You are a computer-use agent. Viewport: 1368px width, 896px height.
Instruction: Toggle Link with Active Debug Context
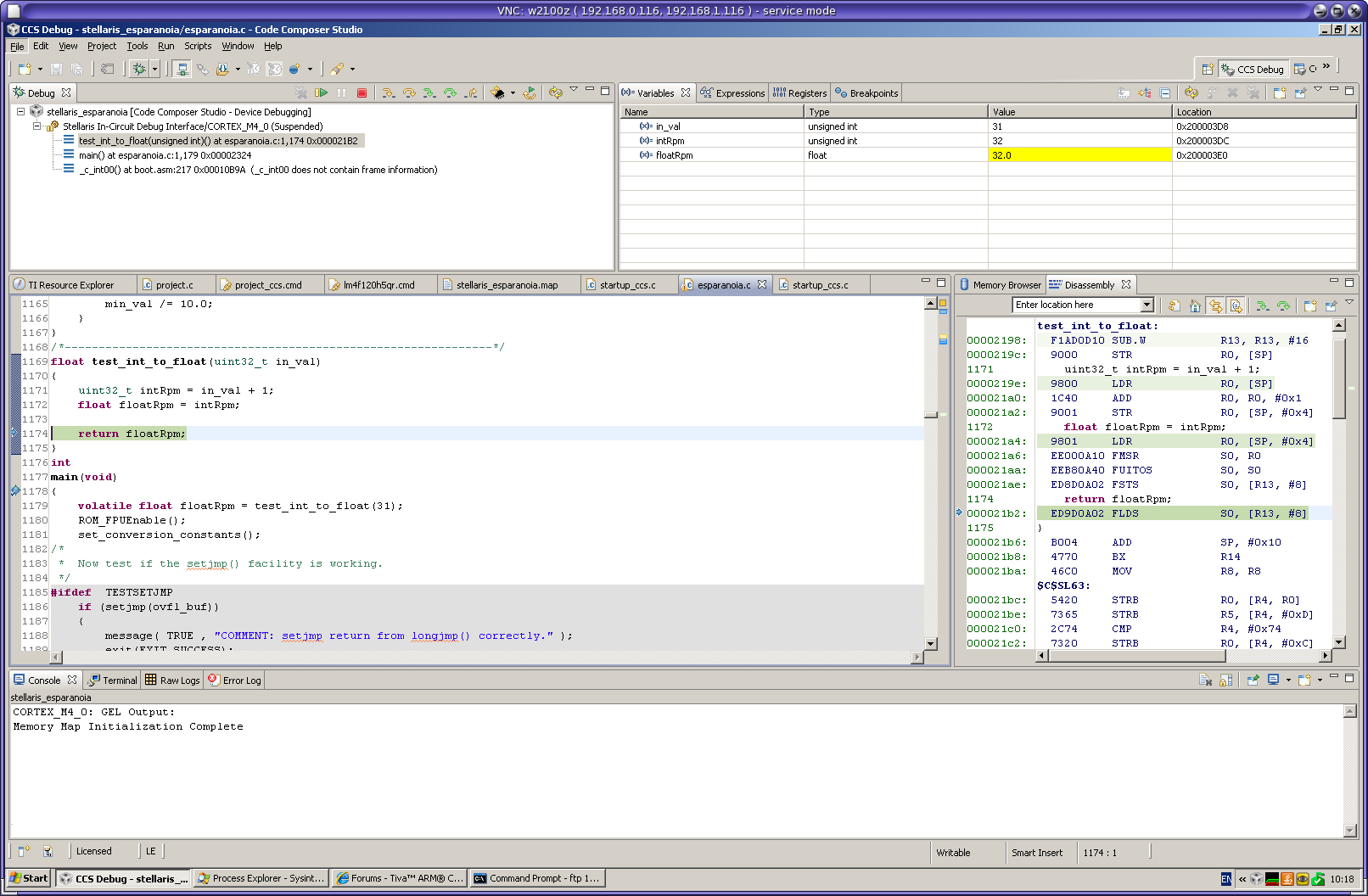coord(1215,305)
